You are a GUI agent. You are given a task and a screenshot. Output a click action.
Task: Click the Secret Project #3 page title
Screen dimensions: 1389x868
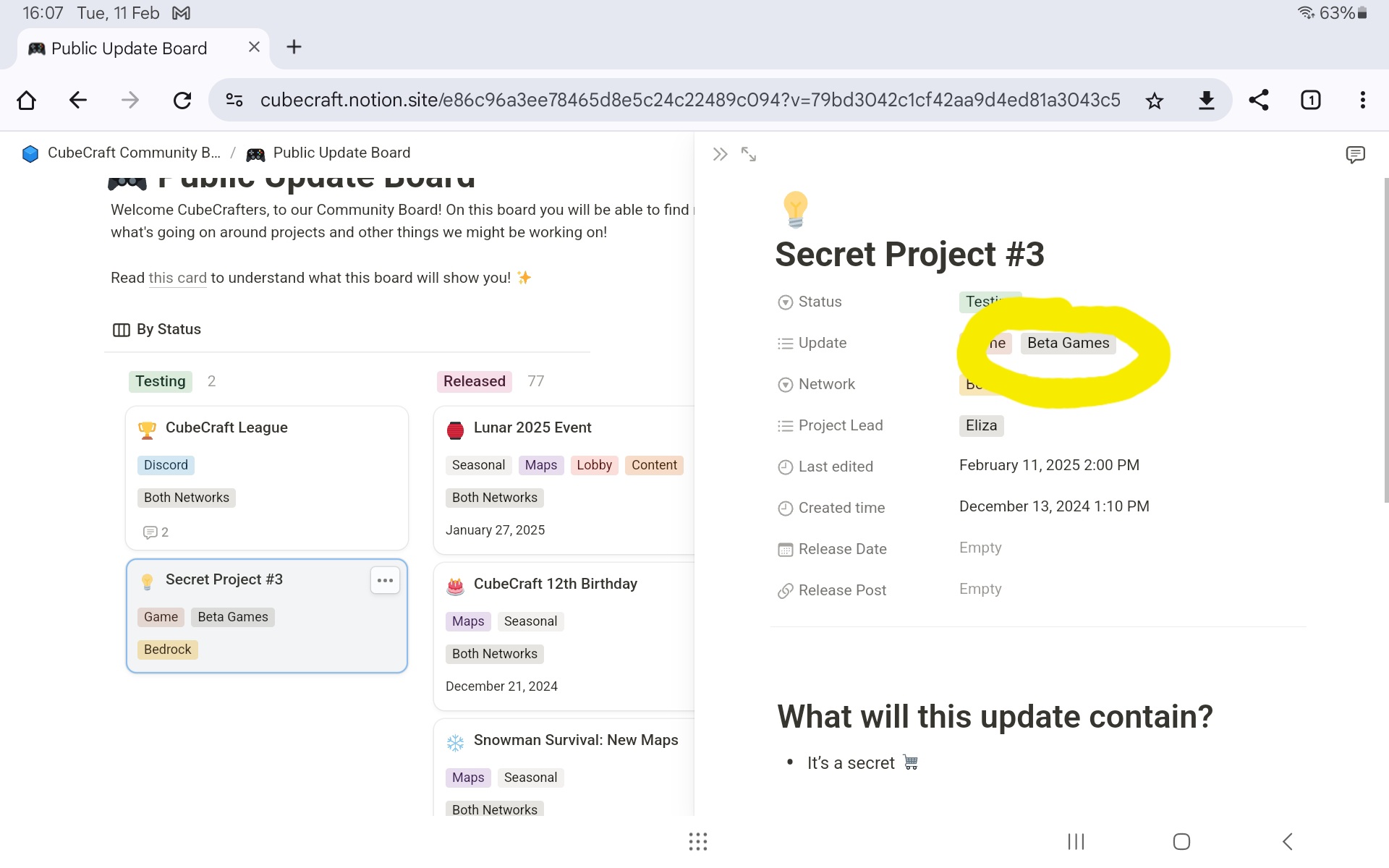909,255
